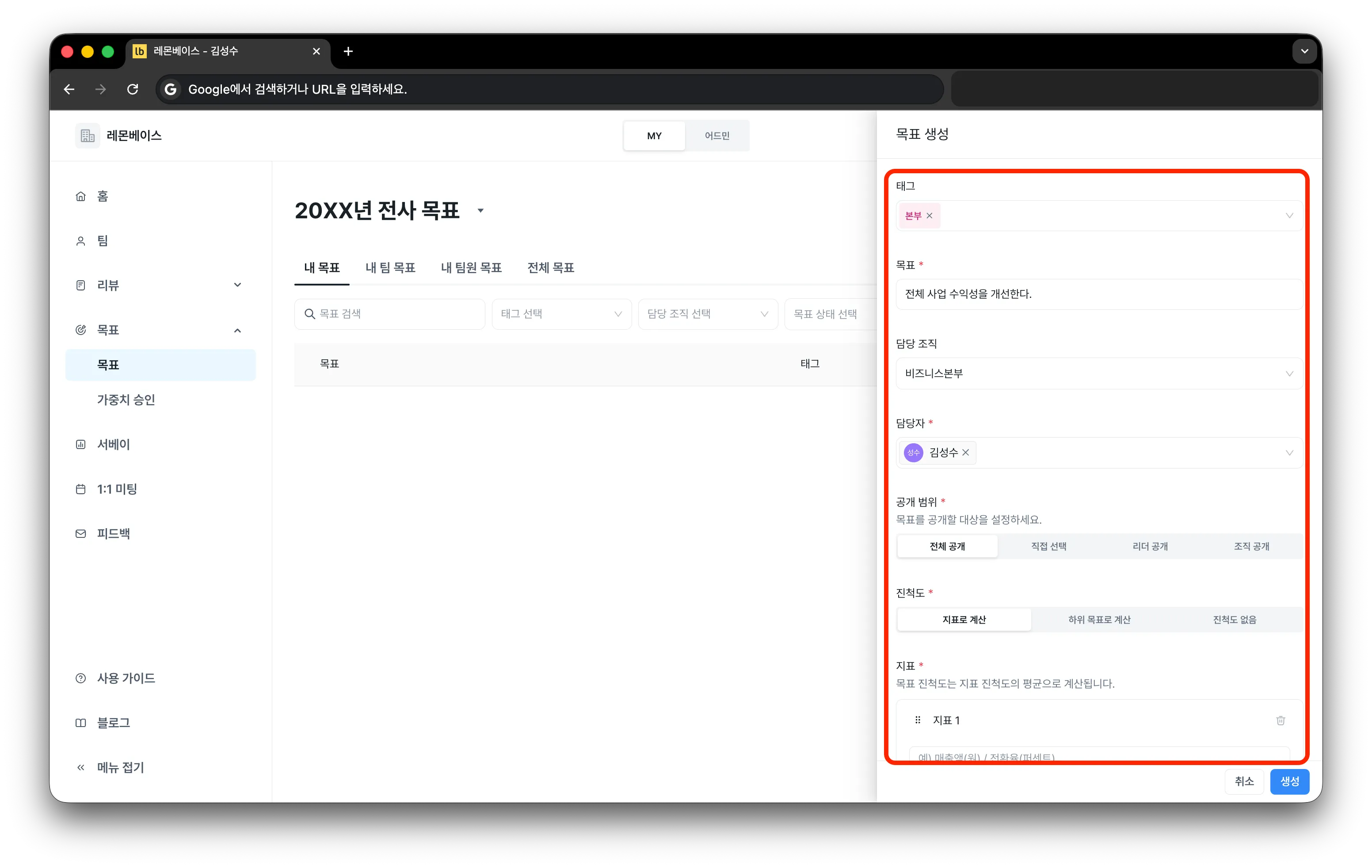Open the 목표 상태 선택 filter dropdown
The height and width of the screenshot is (868, 1372).
(831, 314)
